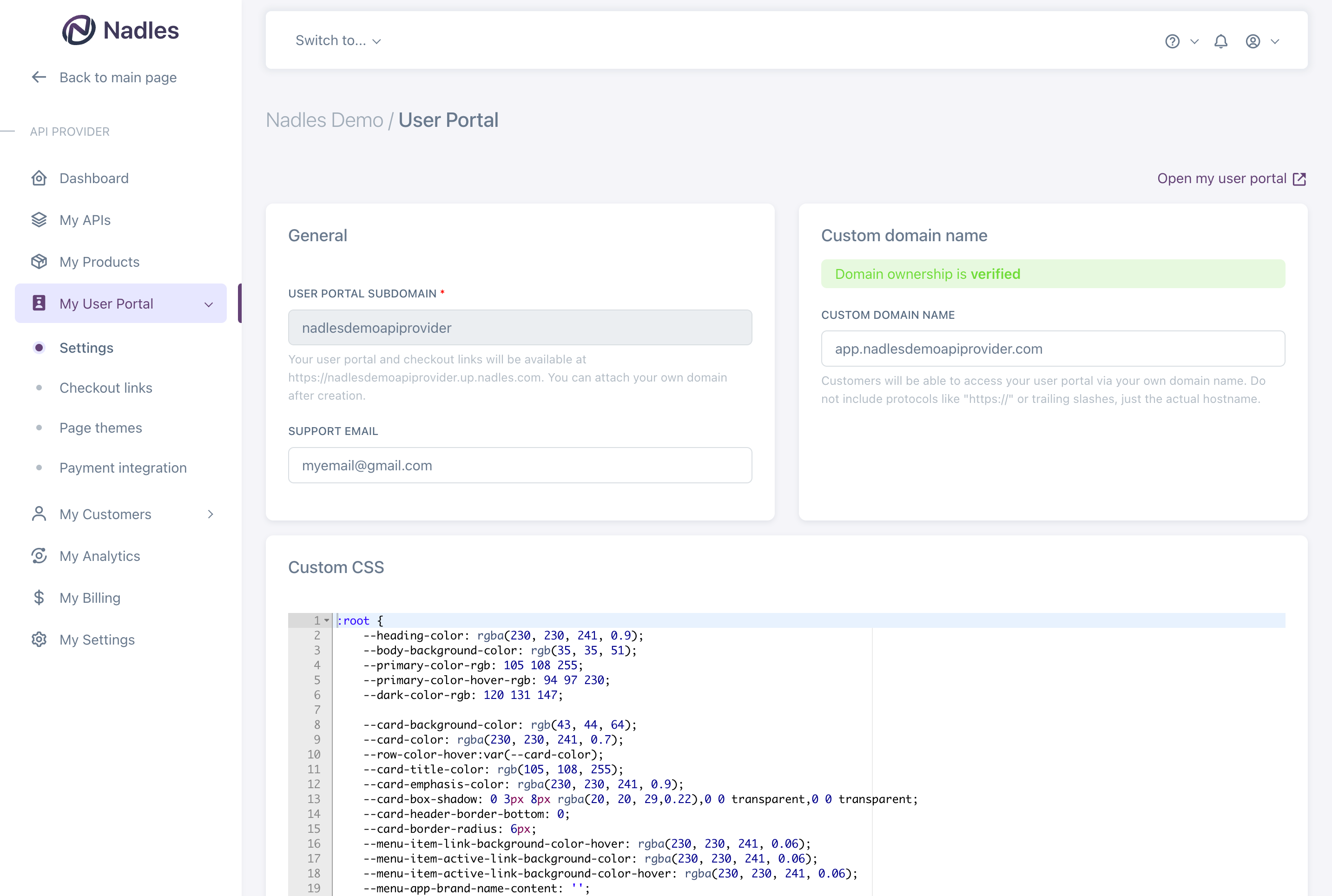Image resolution: width=1332 pixels, height=896 pixels.
Task: Open the Switch to... dropdown
Action: (338, 40)
